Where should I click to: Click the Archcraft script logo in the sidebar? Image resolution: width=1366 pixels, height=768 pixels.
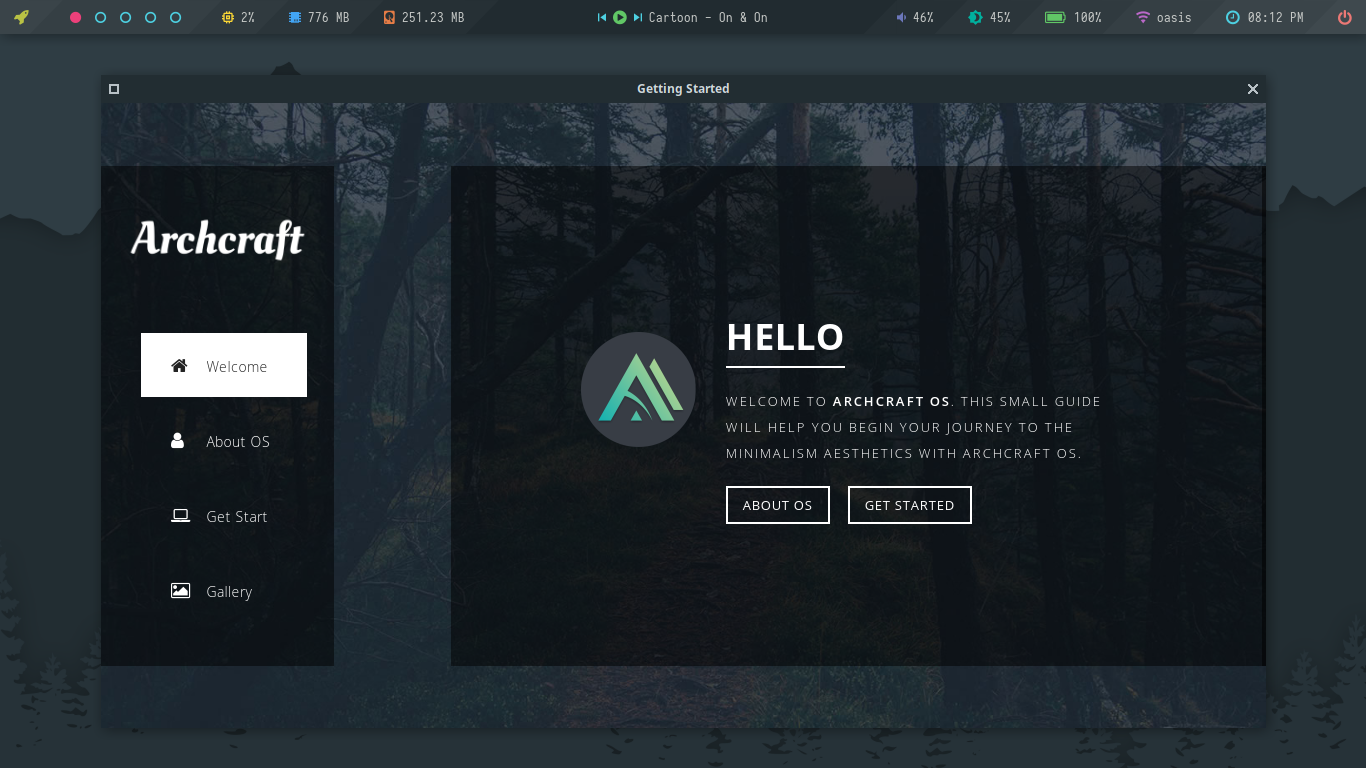(217, 239)
